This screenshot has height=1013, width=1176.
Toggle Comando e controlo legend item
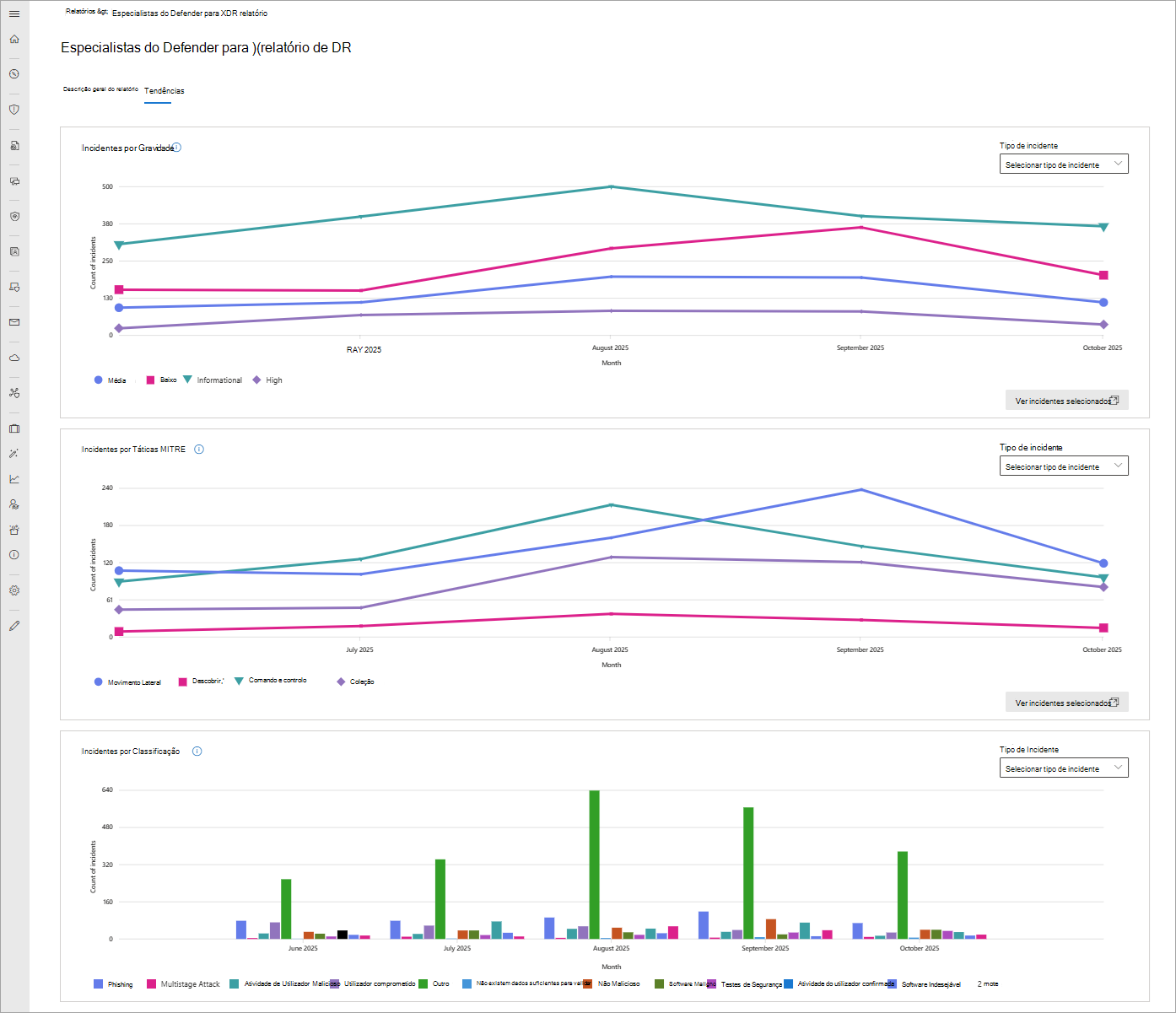pos(271,681)
